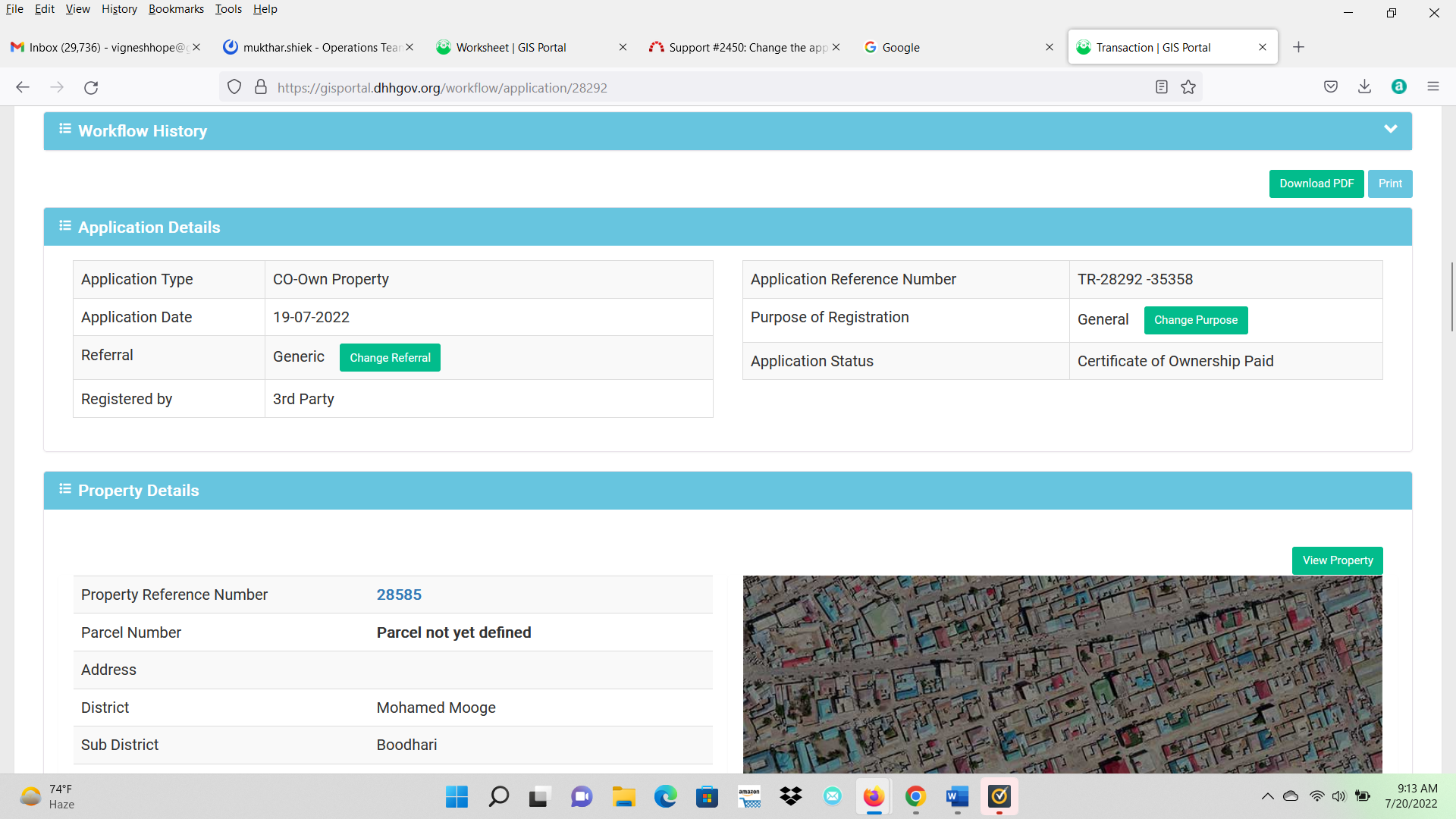This screenshot has height=819, width=1456.
Task: Open the Firefox Downloads panel
Action: pos(1364,86)
